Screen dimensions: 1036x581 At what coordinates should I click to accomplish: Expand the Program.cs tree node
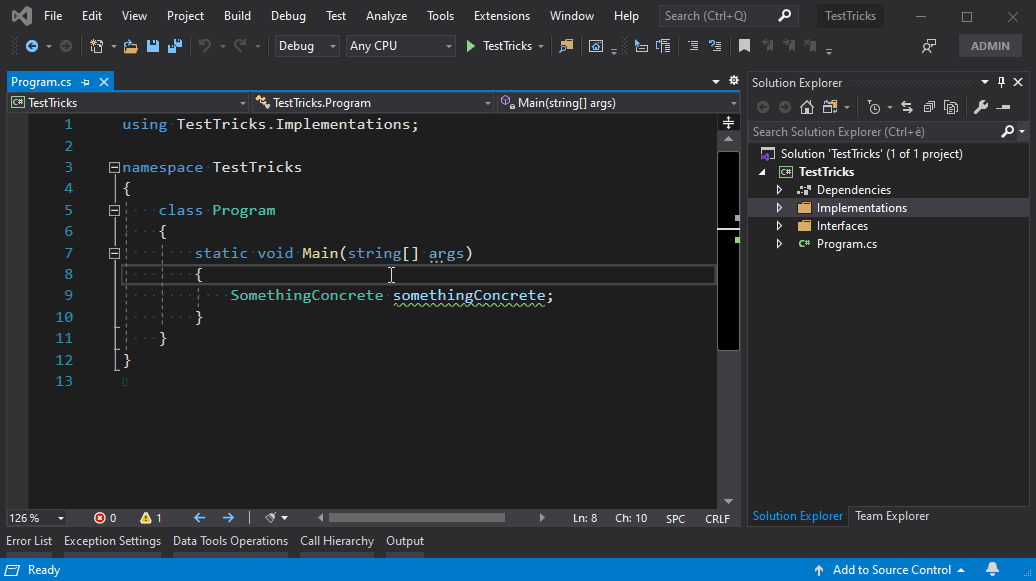(x=779, y=244)
